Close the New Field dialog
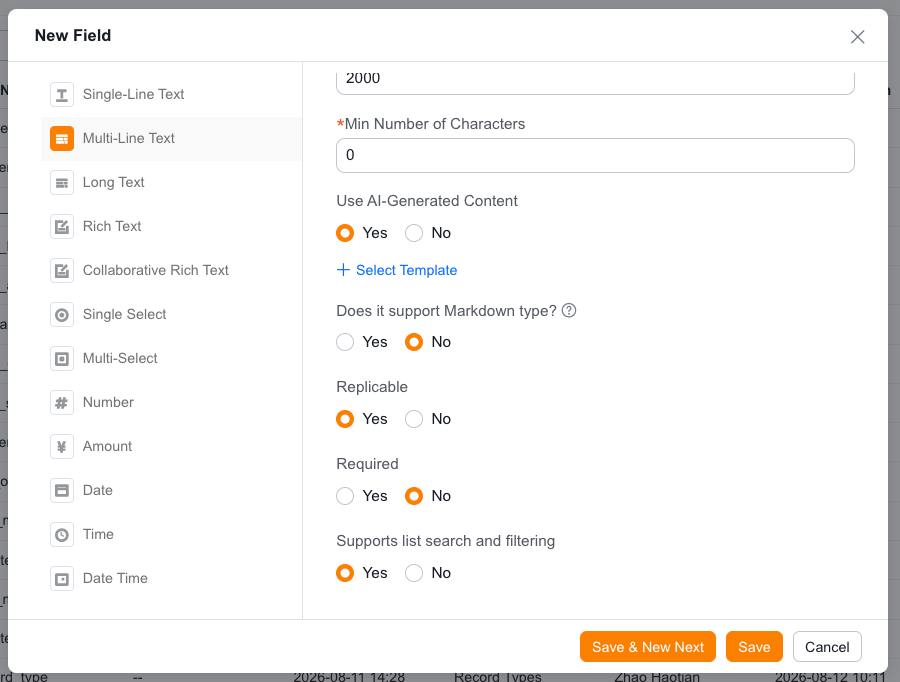This screenshot has height=682, width=900. (858, 37)
